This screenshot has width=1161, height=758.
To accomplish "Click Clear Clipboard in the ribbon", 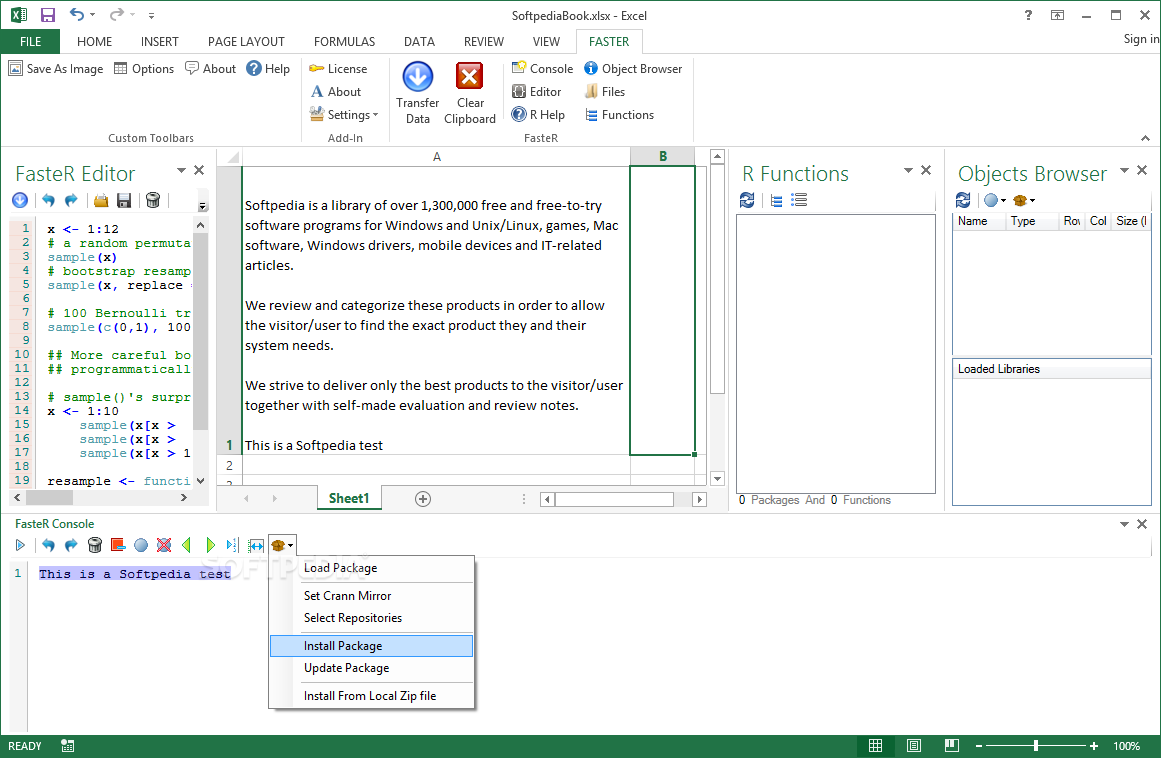I will (469, 93).
